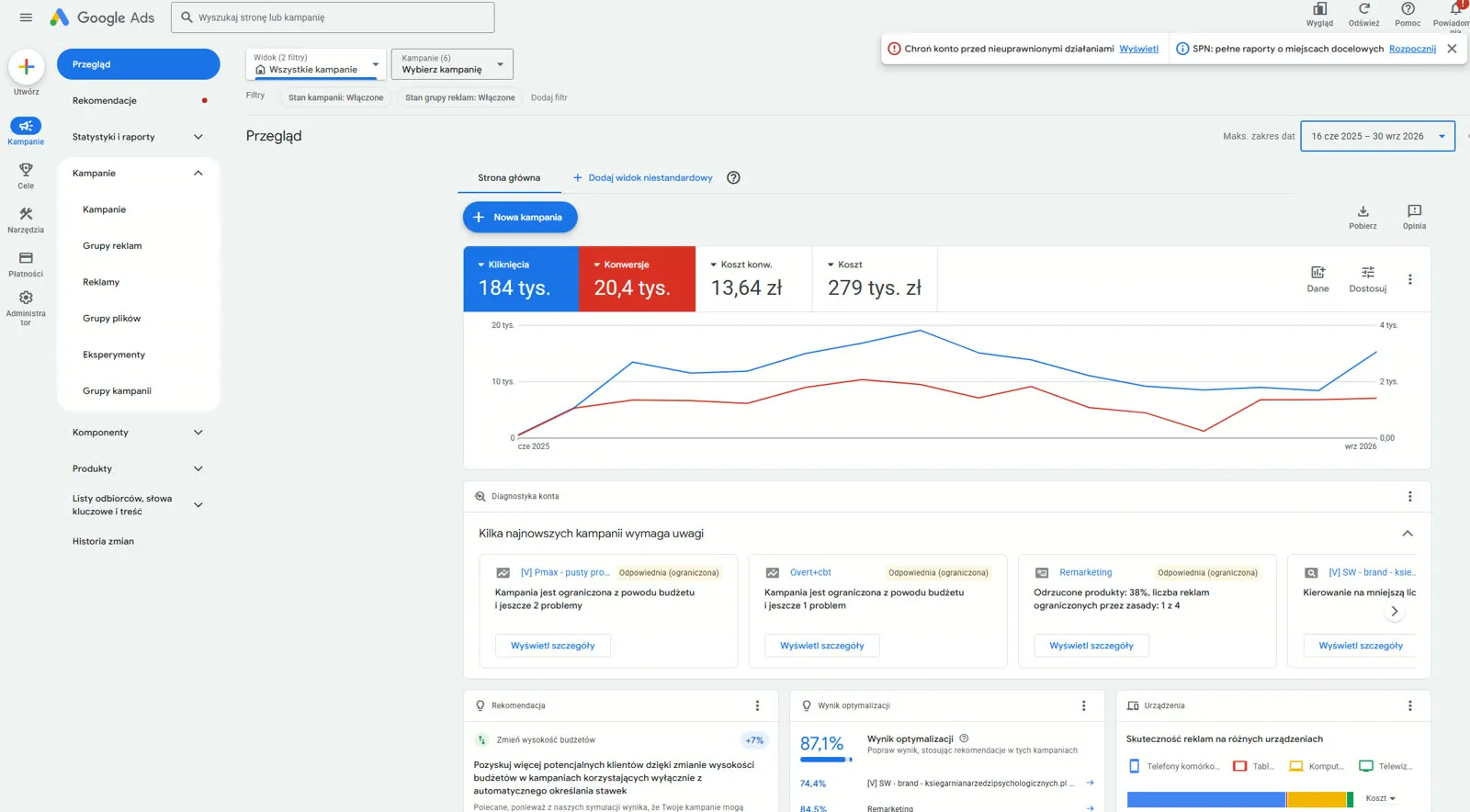1470x812 pixels.
Task: Click Dodaj filtr field
Action: pos(549,97)
